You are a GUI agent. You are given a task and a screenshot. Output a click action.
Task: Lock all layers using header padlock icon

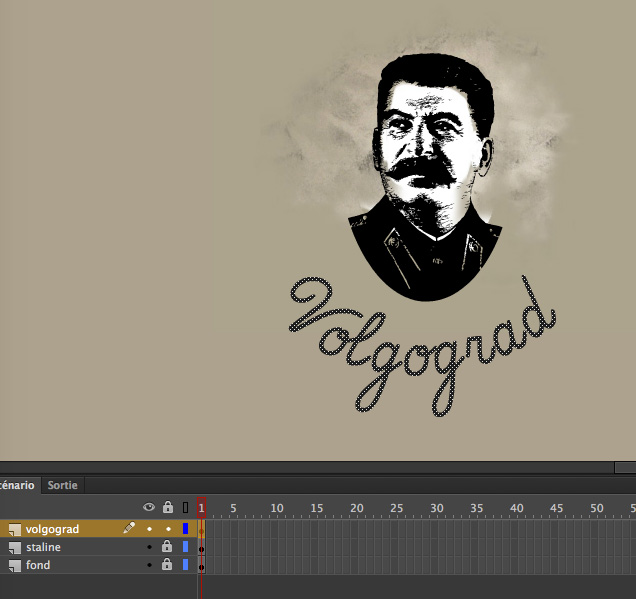168,507
